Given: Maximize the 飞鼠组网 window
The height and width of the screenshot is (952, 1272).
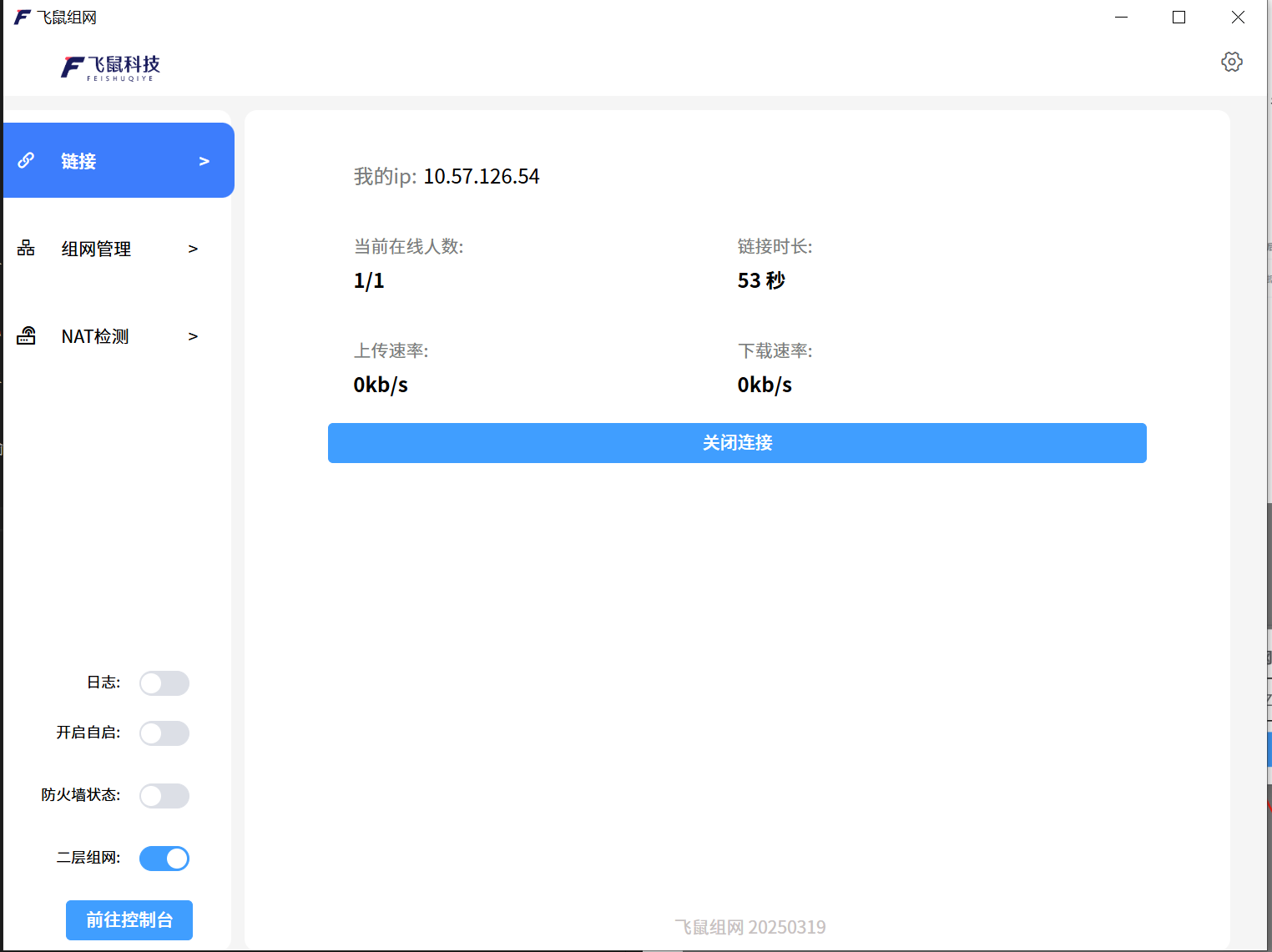Looking at the screenshot, I should (1179, 18).
